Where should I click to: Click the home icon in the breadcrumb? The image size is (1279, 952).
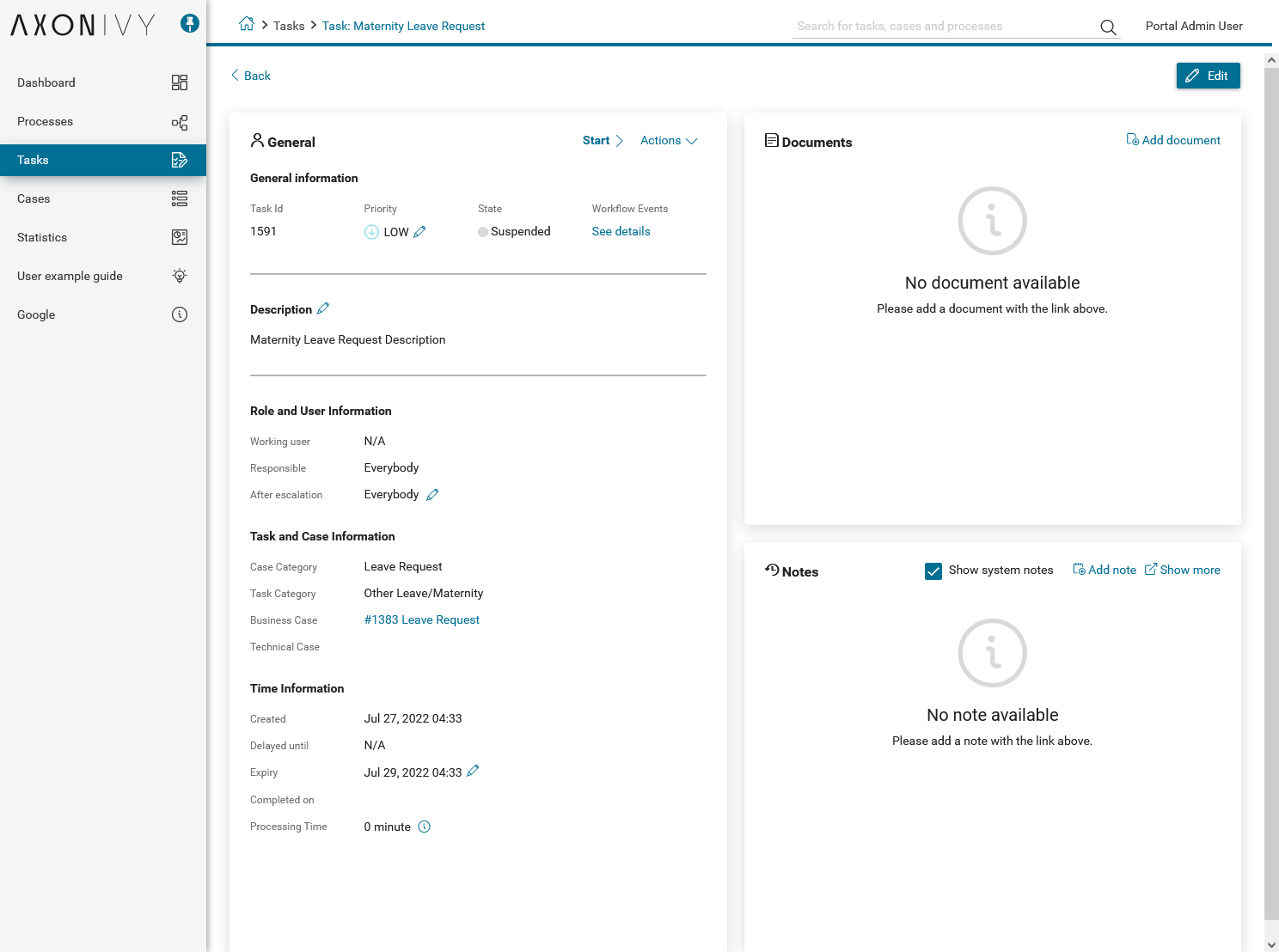pyautogui.click(x=247, y=25)
